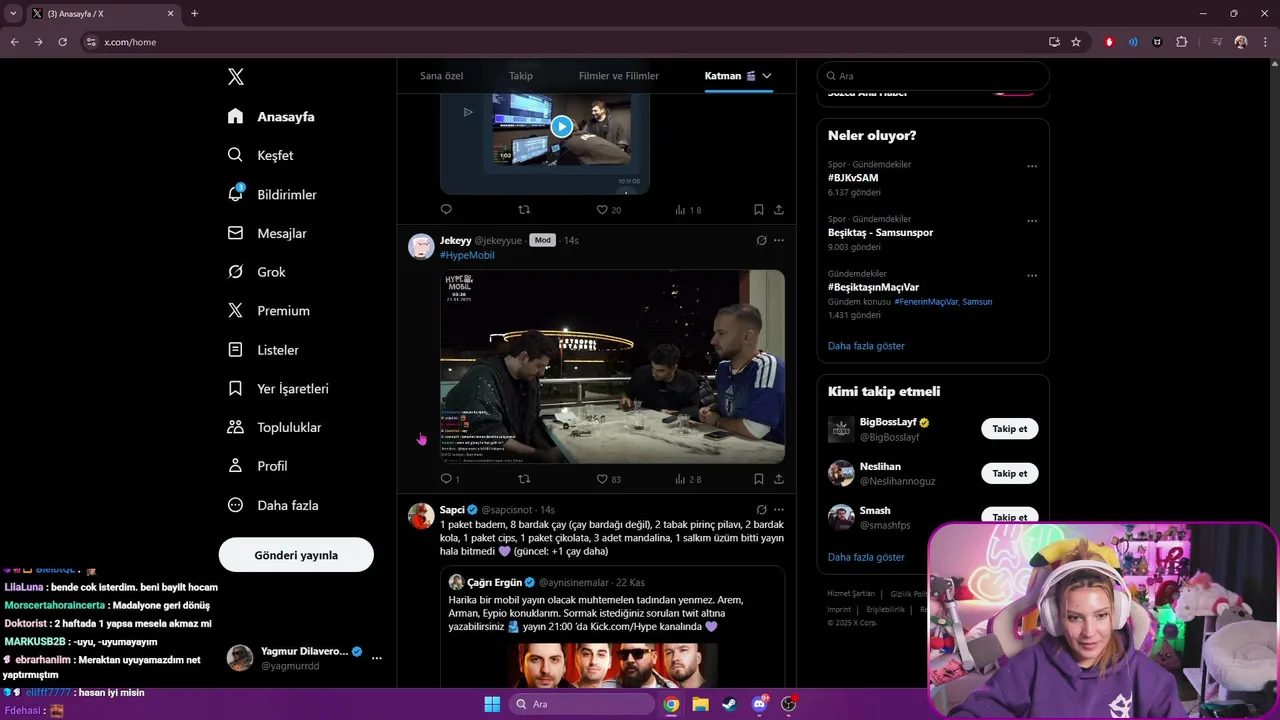Follow BigBossLayf

[1009, 429]
